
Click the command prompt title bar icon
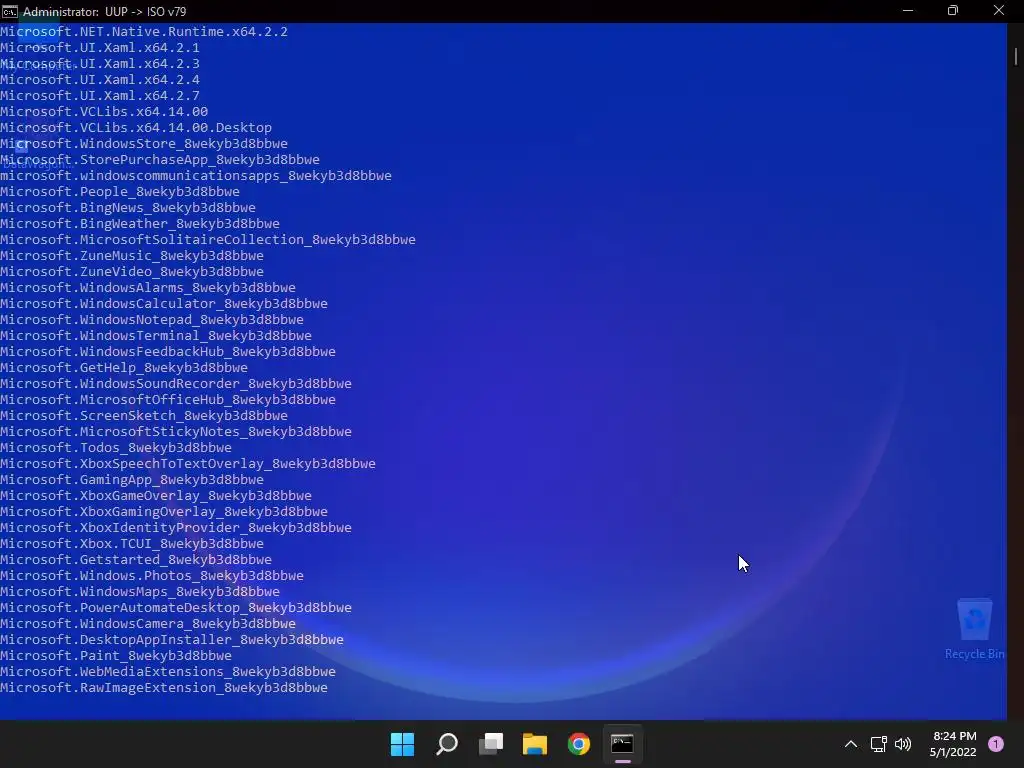coord(10,11)
